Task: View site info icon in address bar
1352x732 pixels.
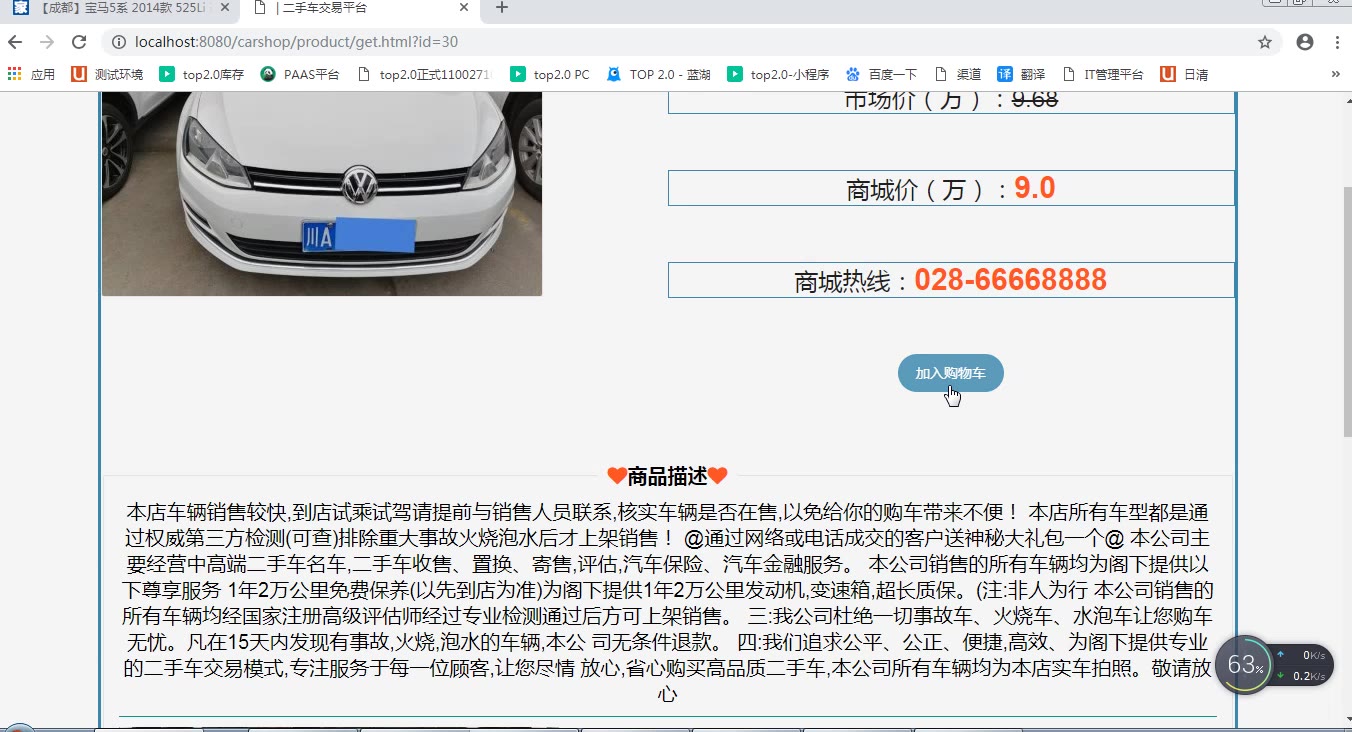Action: (x=118, y=42)
